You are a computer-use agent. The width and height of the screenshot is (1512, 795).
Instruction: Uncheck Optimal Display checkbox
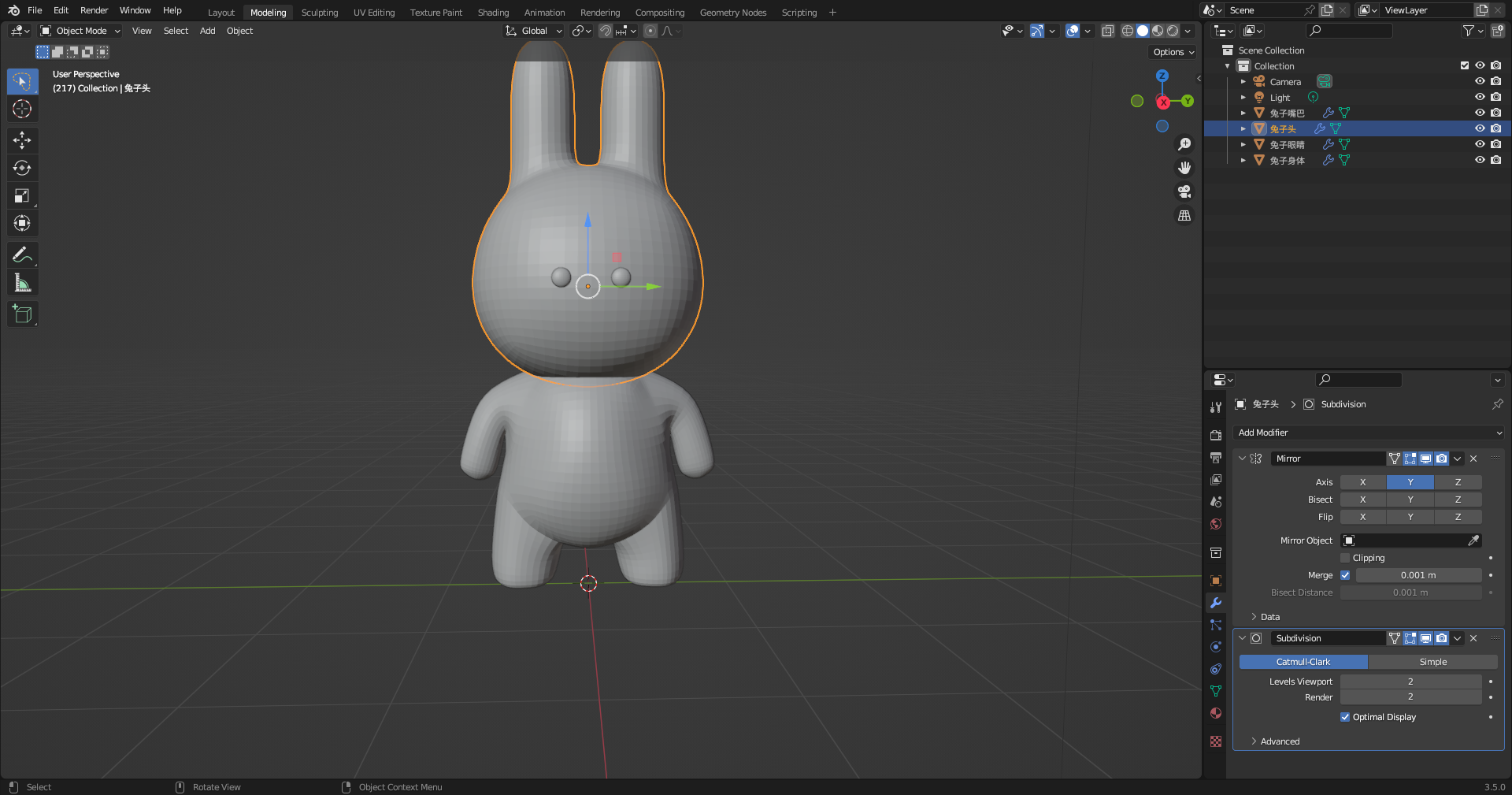(1345, 717)
